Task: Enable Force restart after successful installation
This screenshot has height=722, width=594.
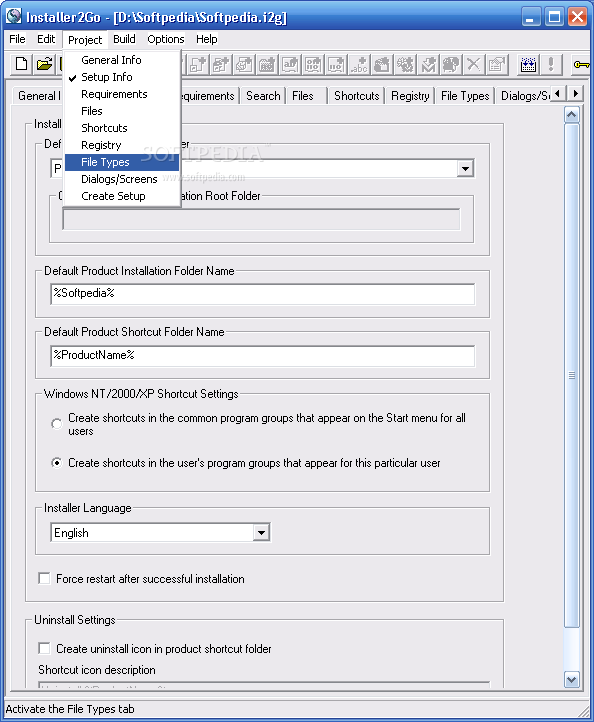Action: (45, 578)
